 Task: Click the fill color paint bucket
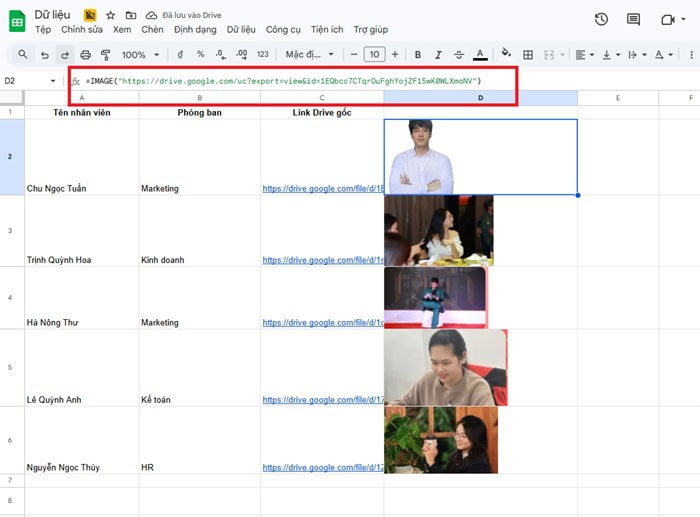point(506,54)
